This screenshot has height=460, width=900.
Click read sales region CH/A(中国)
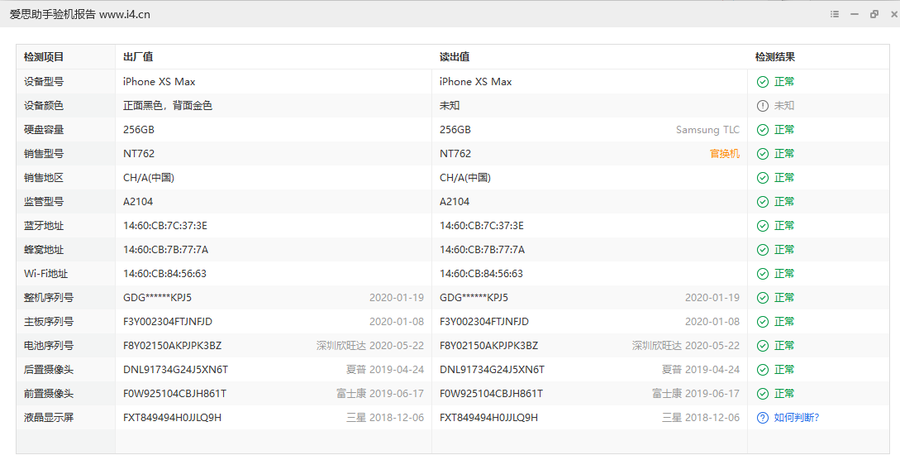tap(465, 178)
